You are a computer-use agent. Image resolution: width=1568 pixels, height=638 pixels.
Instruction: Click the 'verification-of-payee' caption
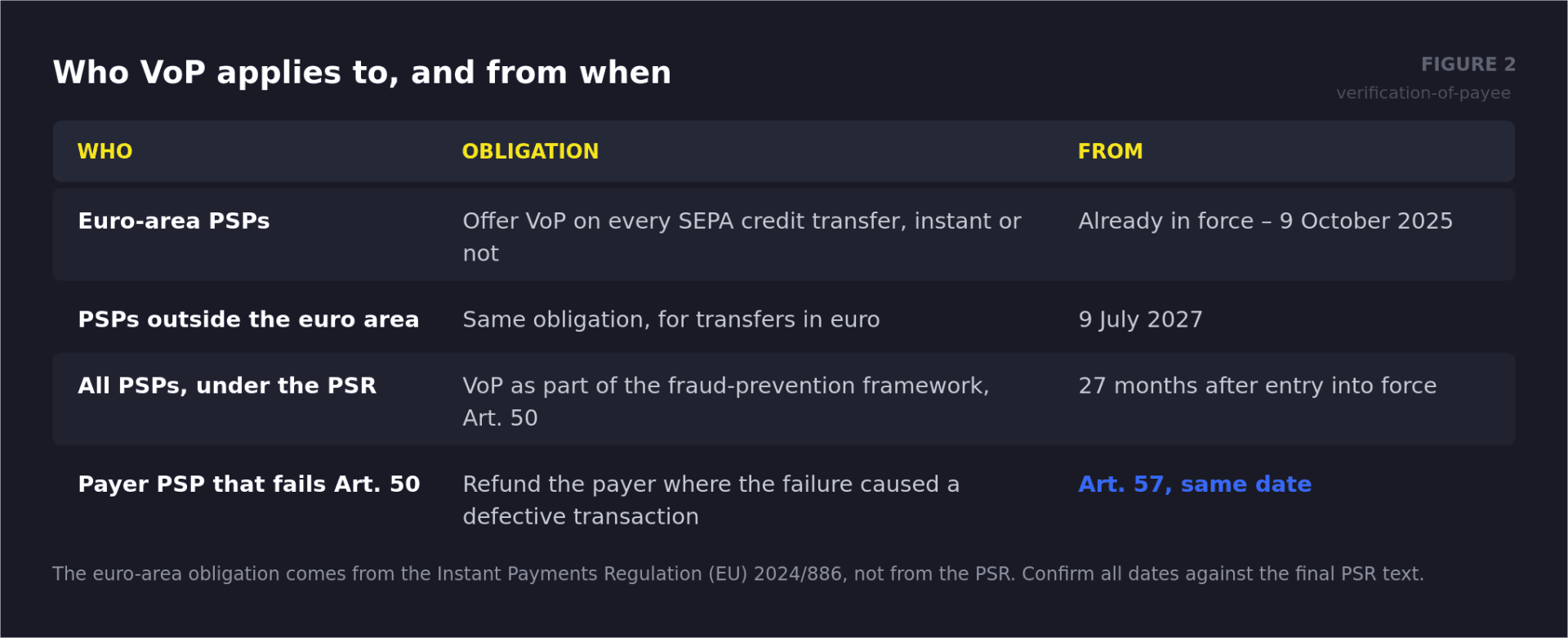tap(1423, 93)
